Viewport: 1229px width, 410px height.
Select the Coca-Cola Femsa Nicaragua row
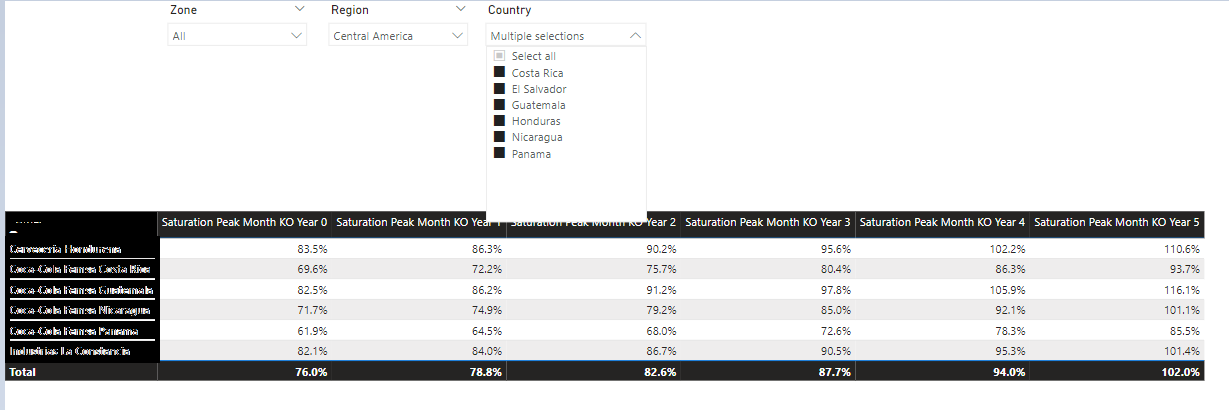80,310
